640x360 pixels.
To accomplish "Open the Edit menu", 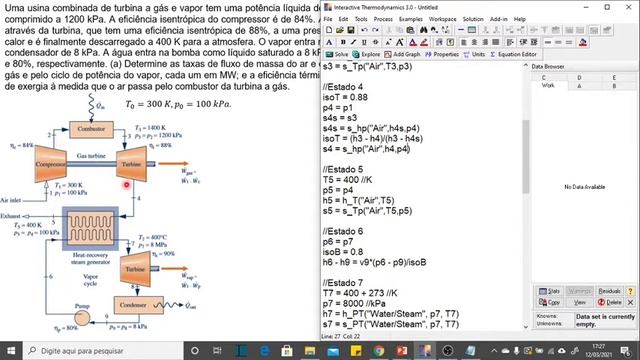I will pos(343,19).
